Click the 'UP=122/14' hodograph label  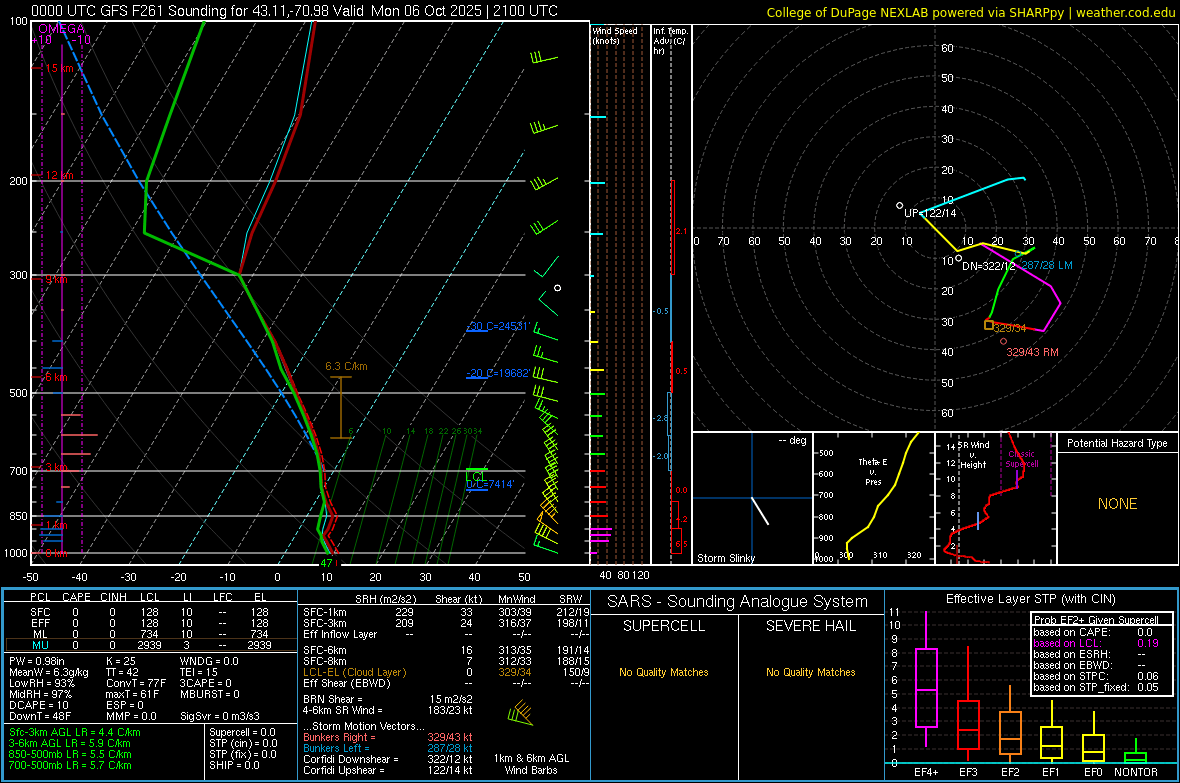click(930, 213)
